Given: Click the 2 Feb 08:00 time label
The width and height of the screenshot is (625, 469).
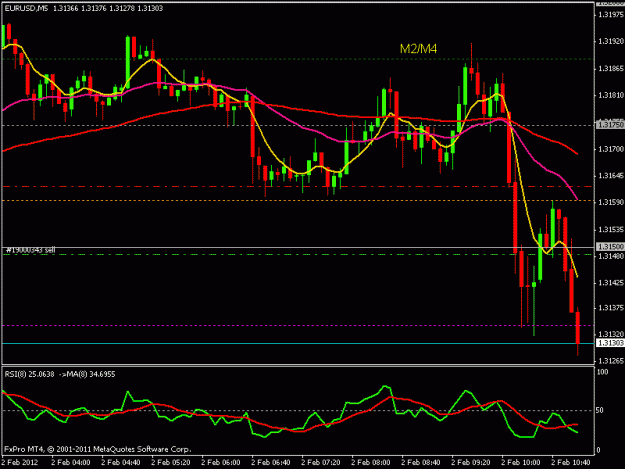Looking at the screenshot, I should (371, 462).
